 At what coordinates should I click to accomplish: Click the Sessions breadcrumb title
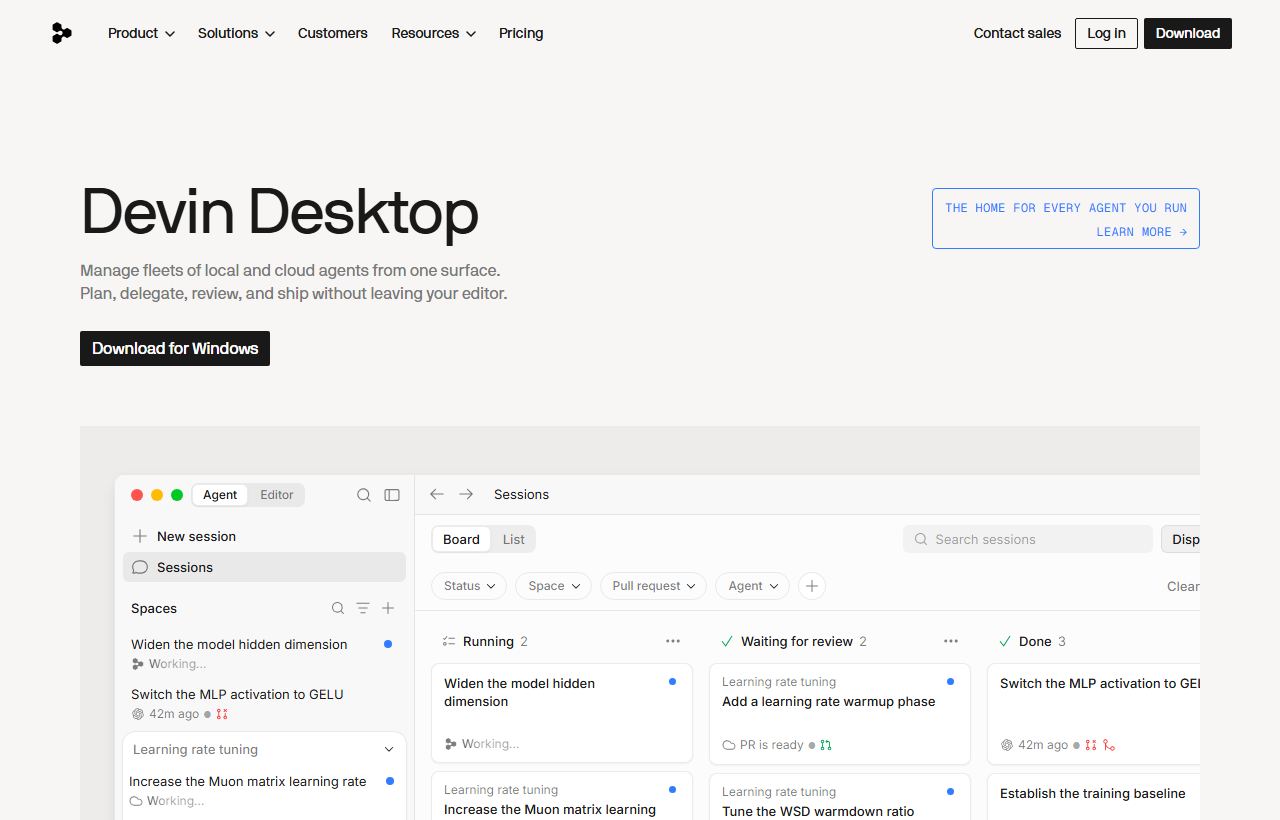[521, 494]
